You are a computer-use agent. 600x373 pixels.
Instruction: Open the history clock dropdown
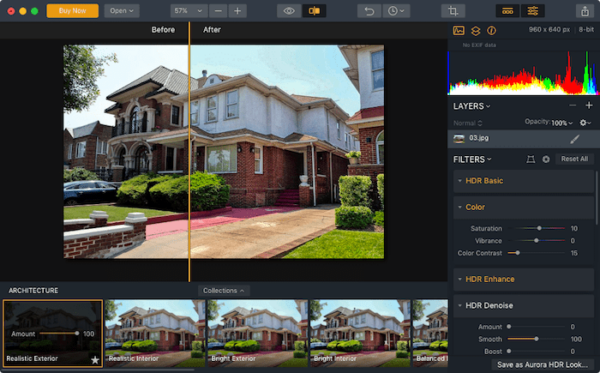coord(396,11)
